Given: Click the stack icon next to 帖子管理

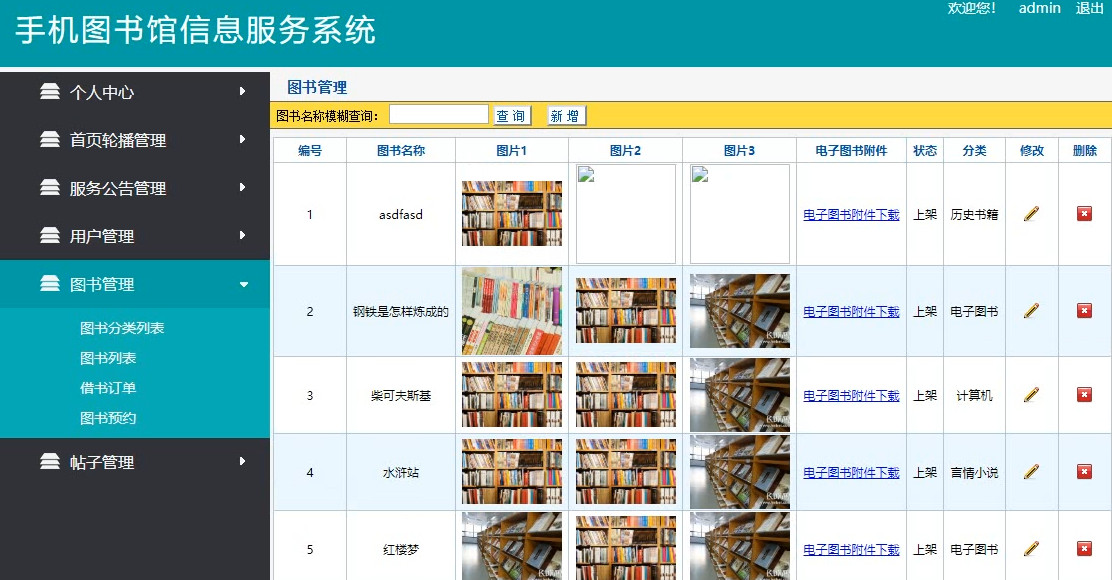Looking at the screenshot, I should (50, 461).
